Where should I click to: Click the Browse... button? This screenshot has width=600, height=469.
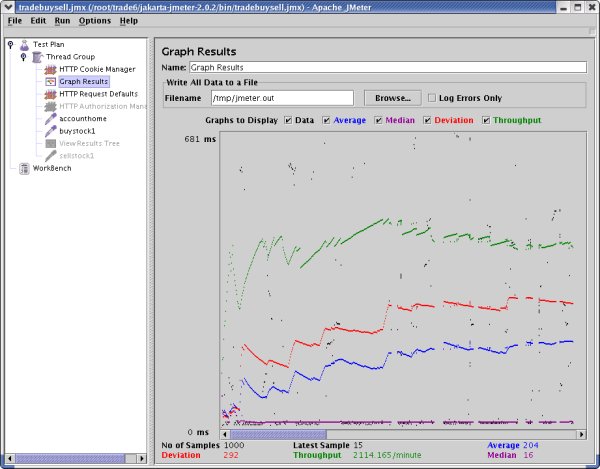point(392,98)
